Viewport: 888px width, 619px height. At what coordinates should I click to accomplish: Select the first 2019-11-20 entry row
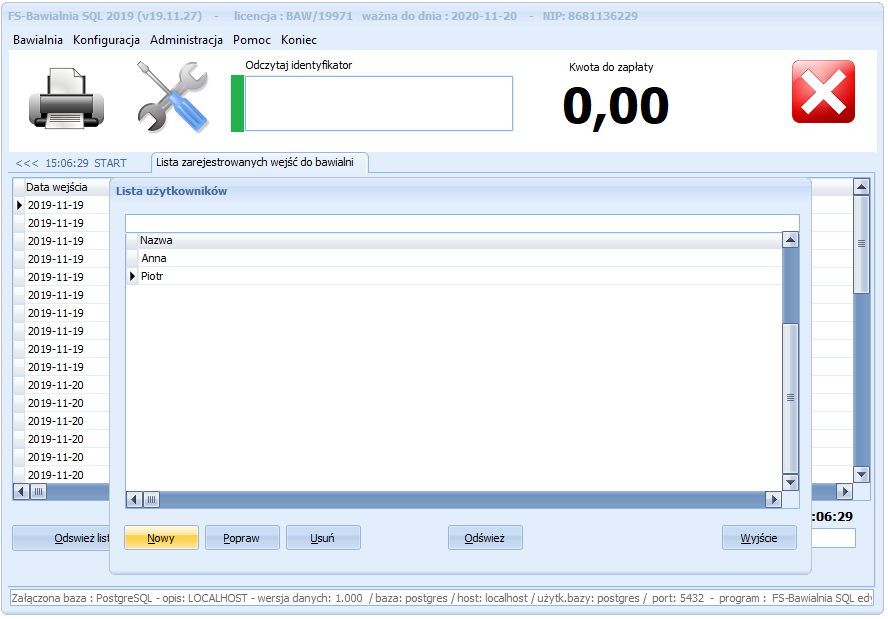(x=61, y=385)
